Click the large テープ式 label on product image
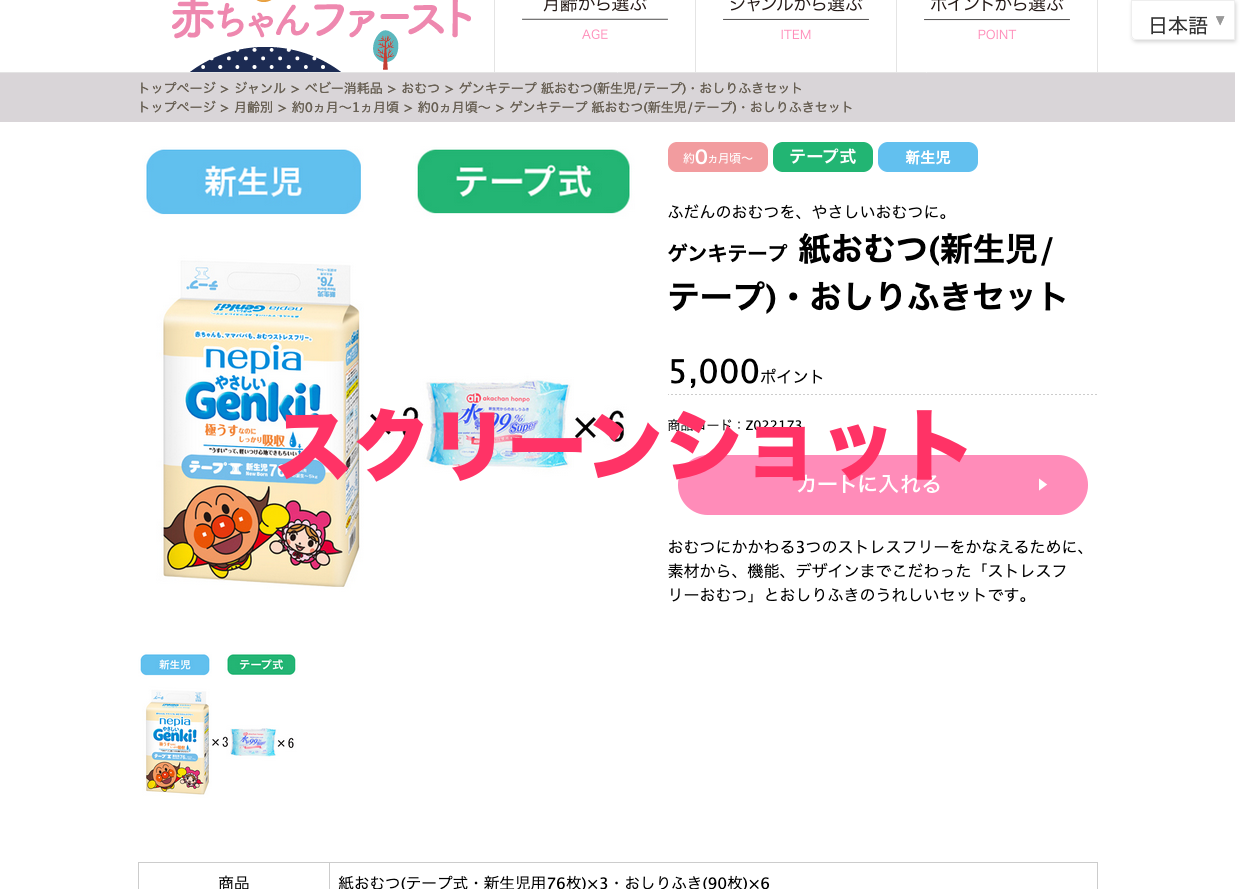 pyautogui.click(x=523, y=182)
